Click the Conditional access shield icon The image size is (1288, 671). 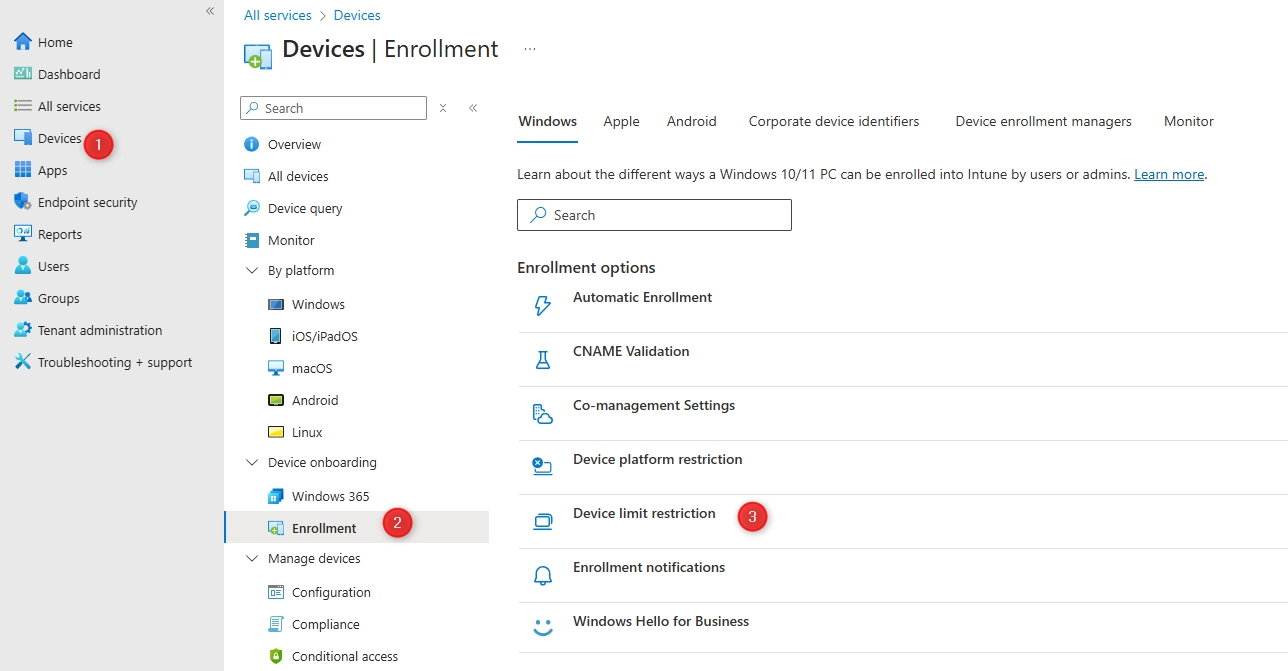pos(276,656)
